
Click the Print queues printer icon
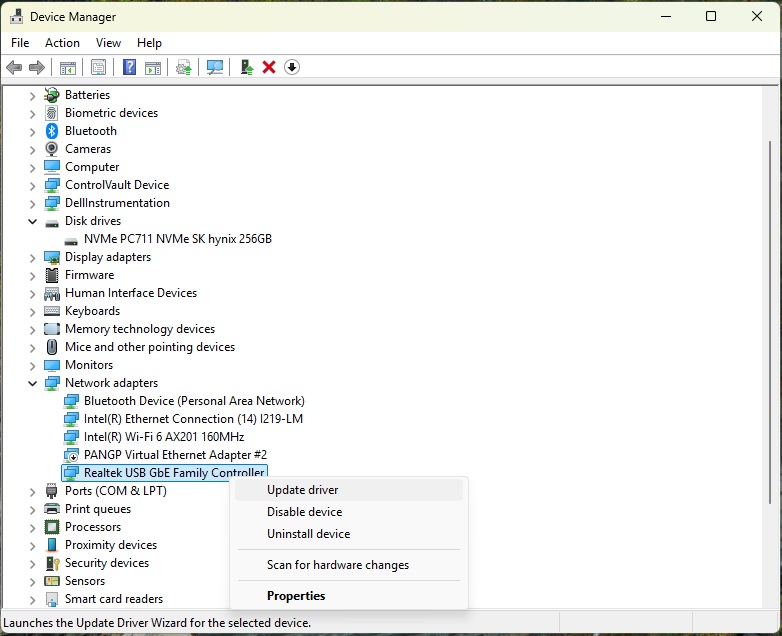[52, 509]
